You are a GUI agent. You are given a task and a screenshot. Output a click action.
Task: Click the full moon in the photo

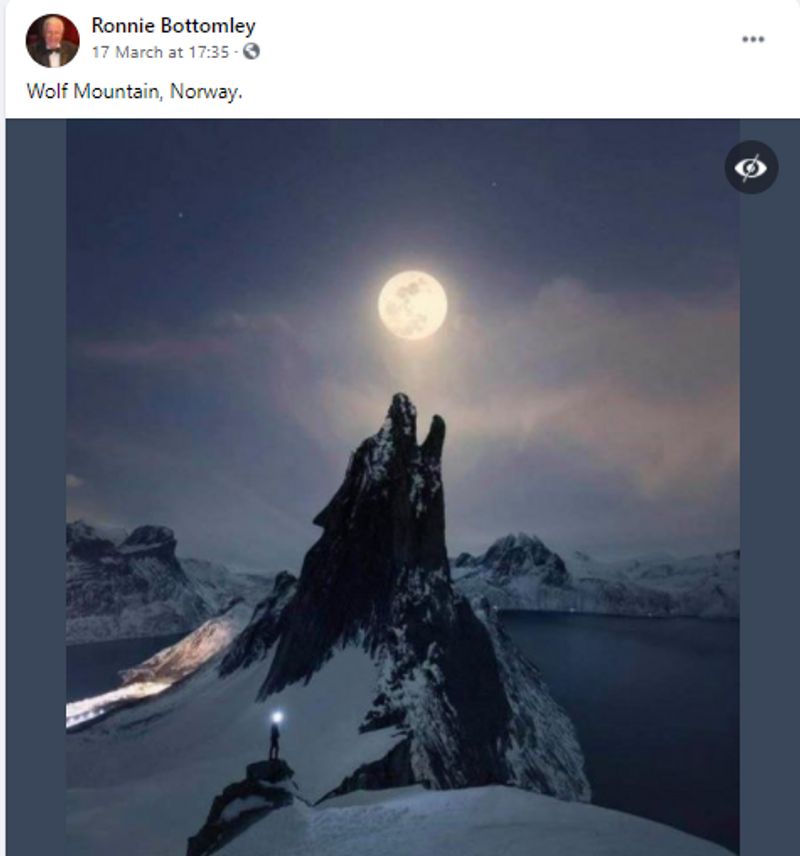413,305
